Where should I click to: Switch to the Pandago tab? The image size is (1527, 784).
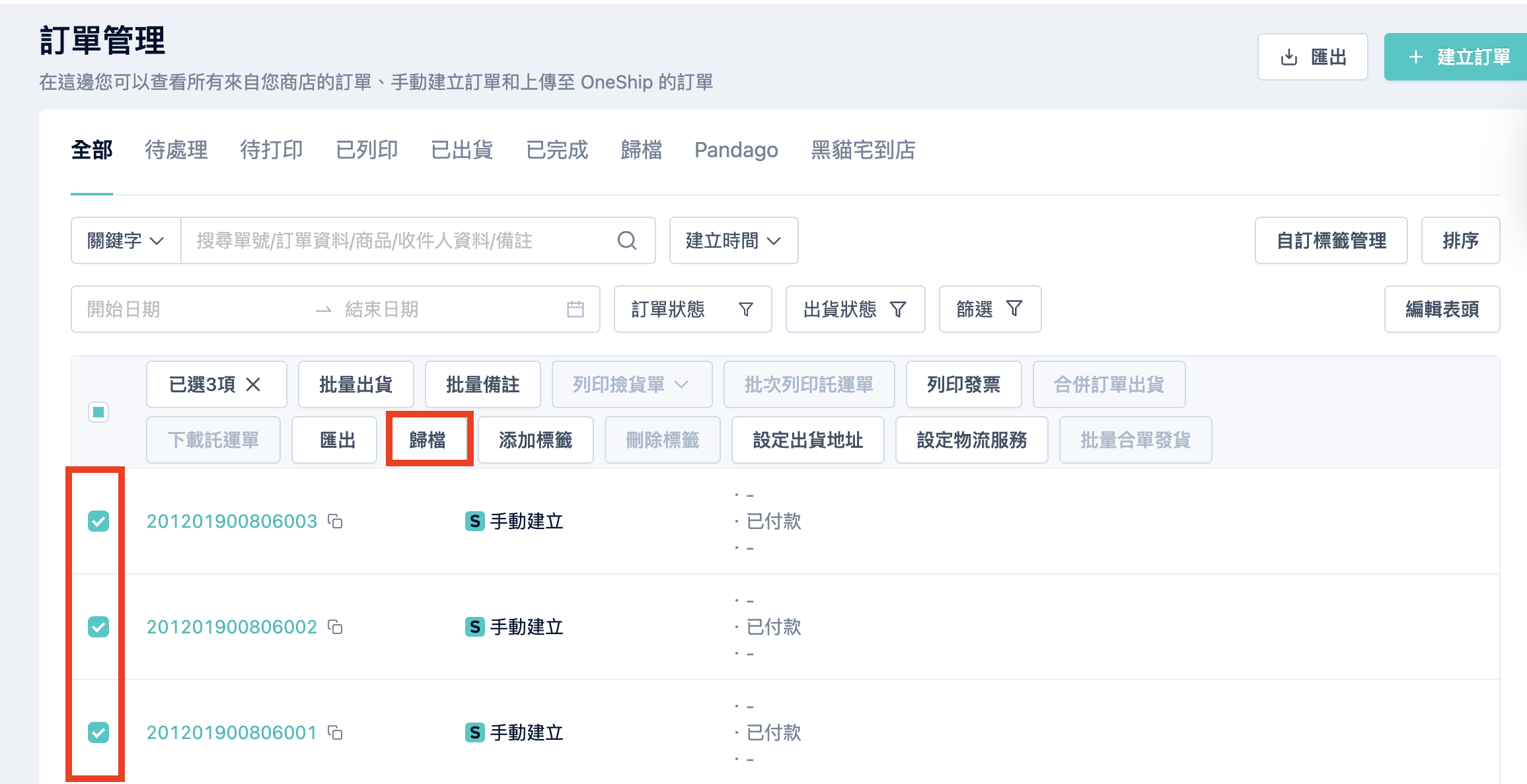pos(736,150)
